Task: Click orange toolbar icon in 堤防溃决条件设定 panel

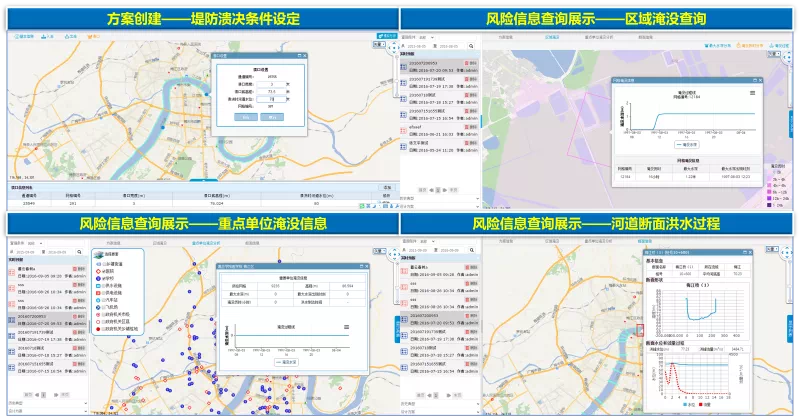Action: coord(90,37)
